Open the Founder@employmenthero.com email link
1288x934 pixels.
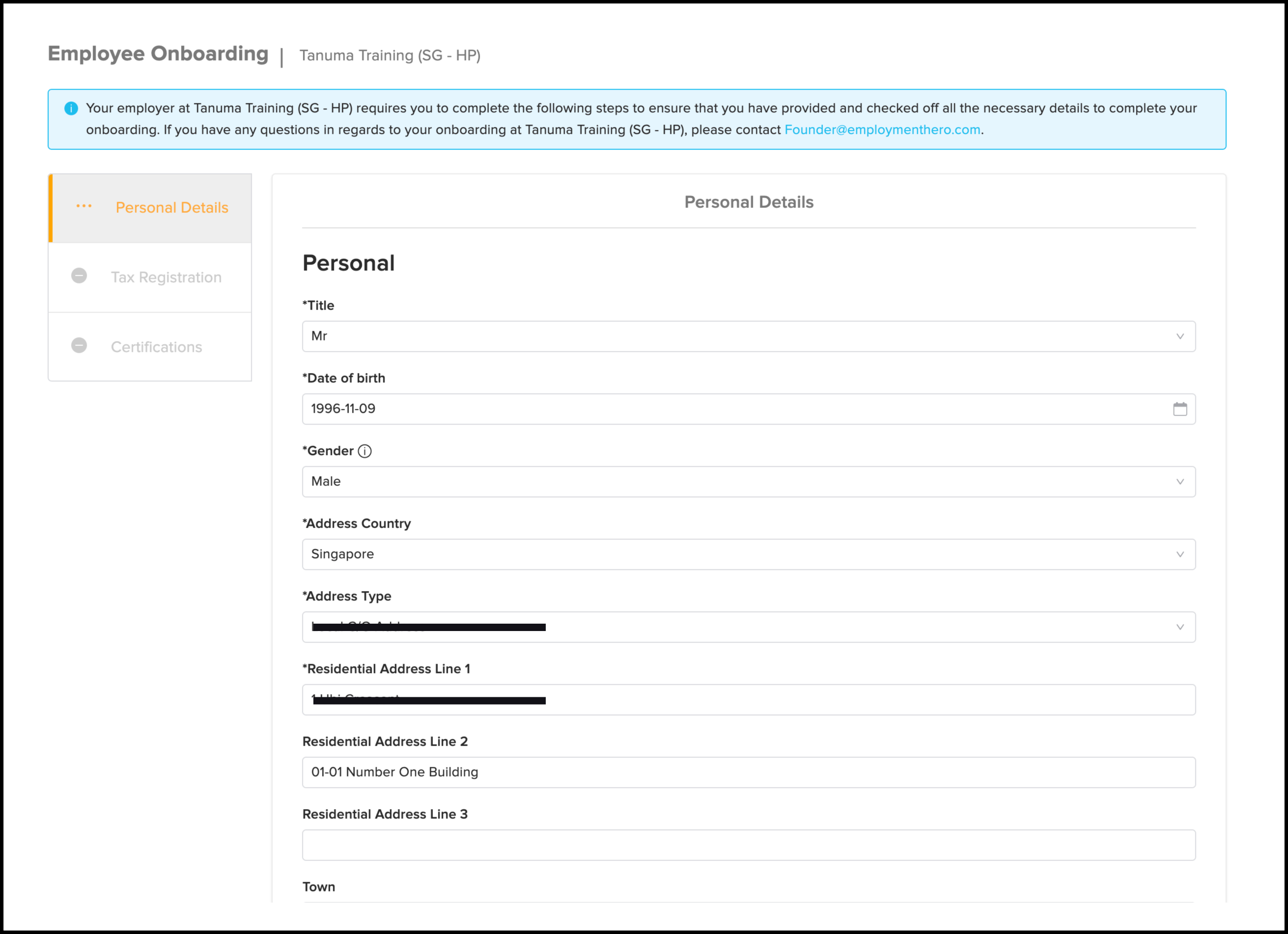pos(882,130)
